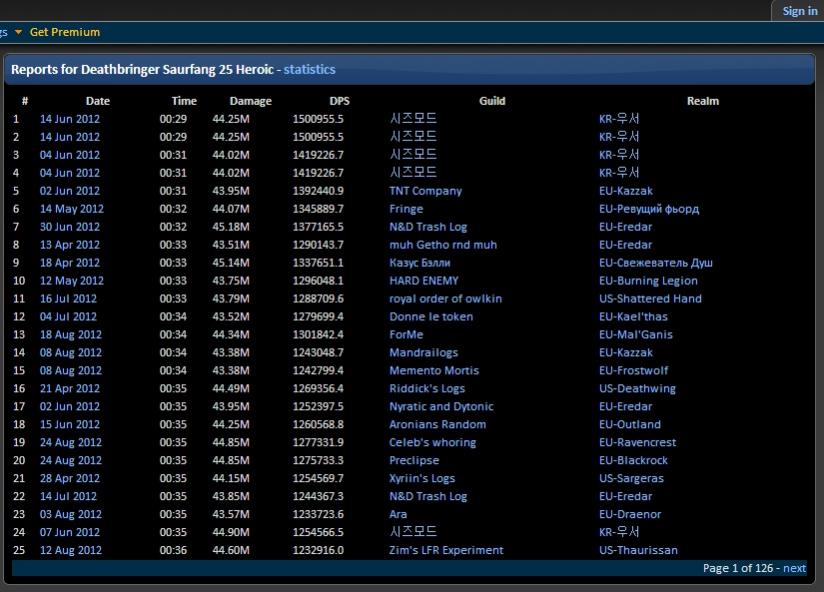
Task: Open the US-Shattered Hand realm link
Action: click(650, 299)
